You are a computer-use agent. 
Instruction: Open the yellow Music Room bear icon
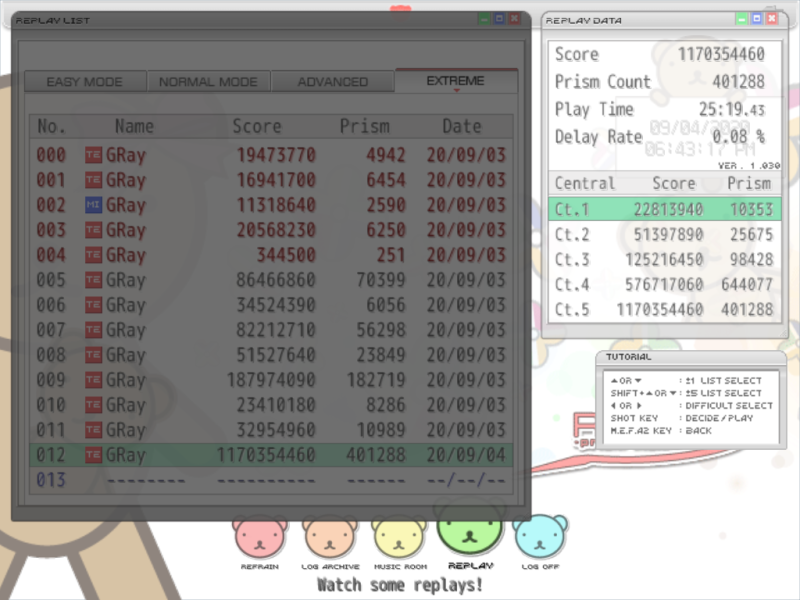399,537
